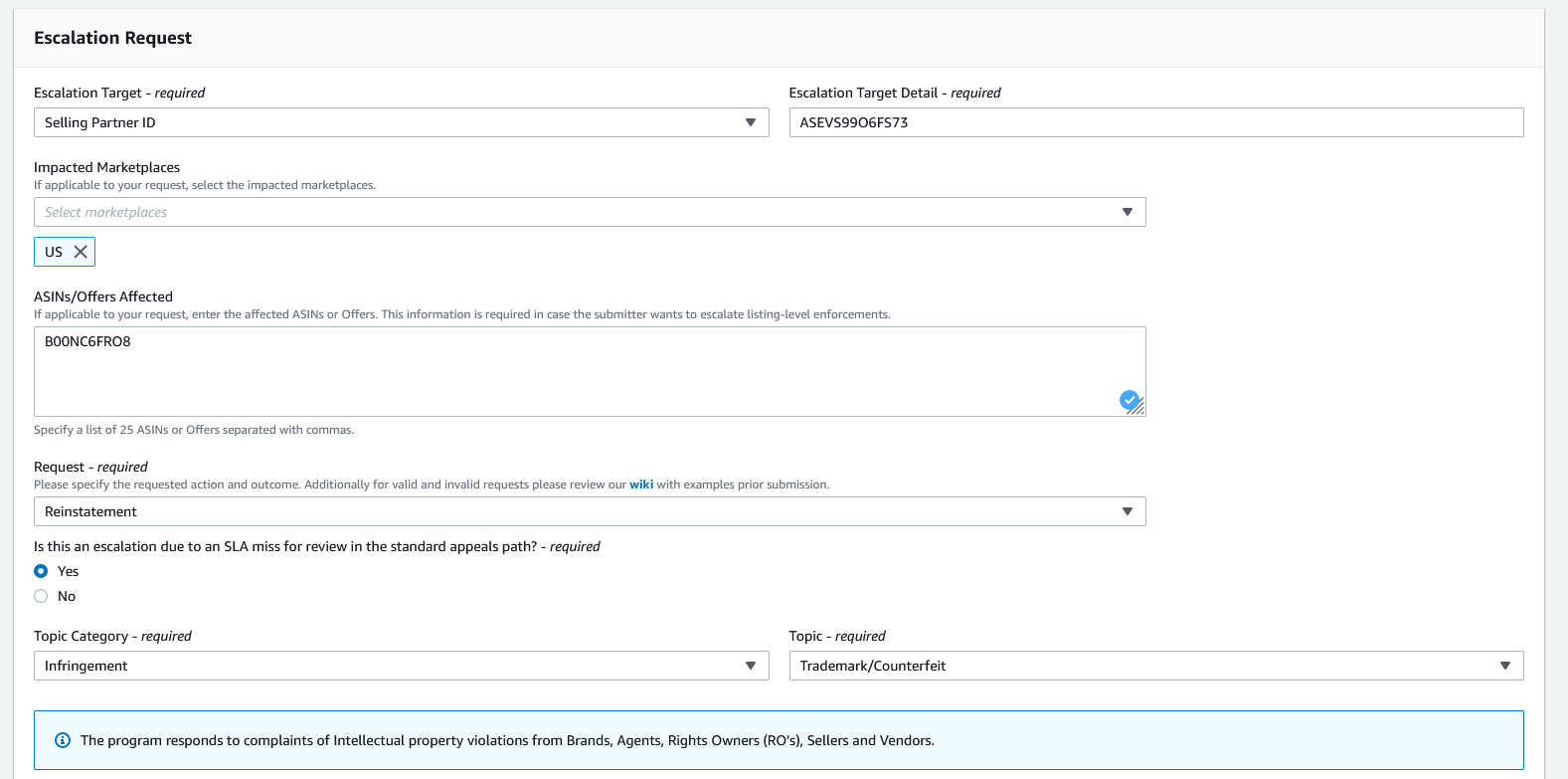
Task: Select Yes for SLA miss escalation
Action: click(41, 571)
